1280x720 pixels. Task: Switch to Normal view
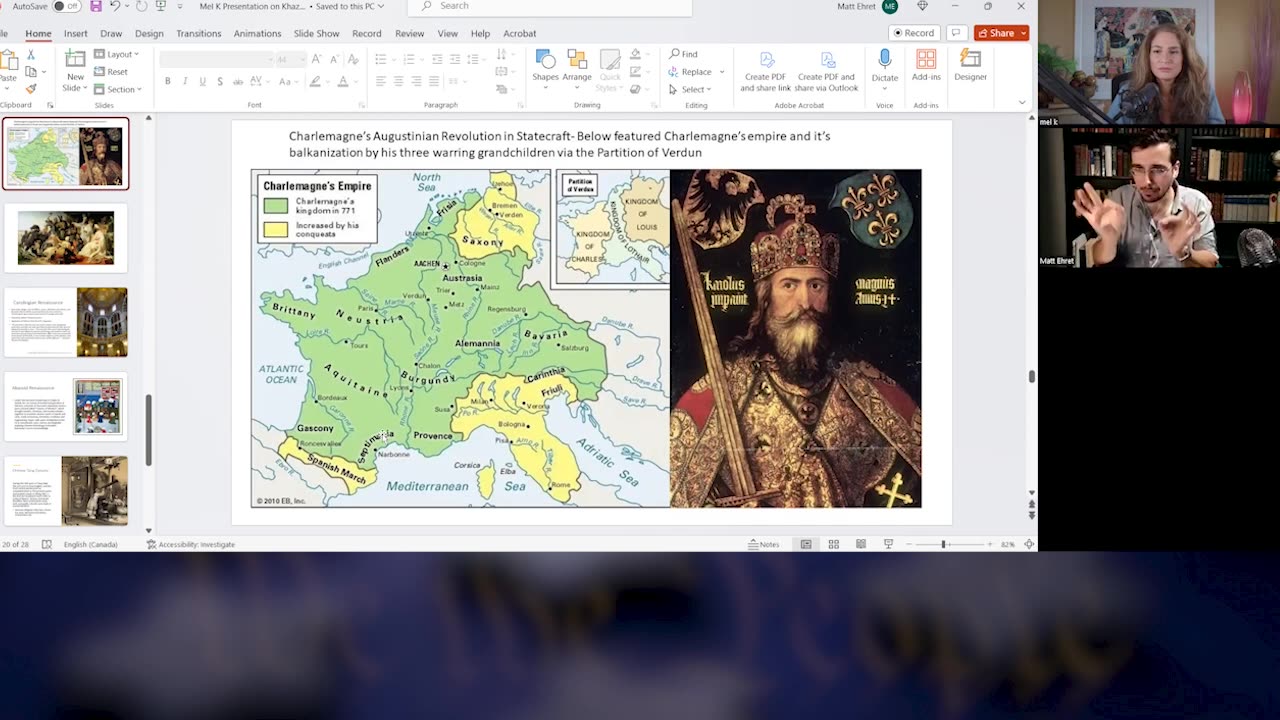806,544
